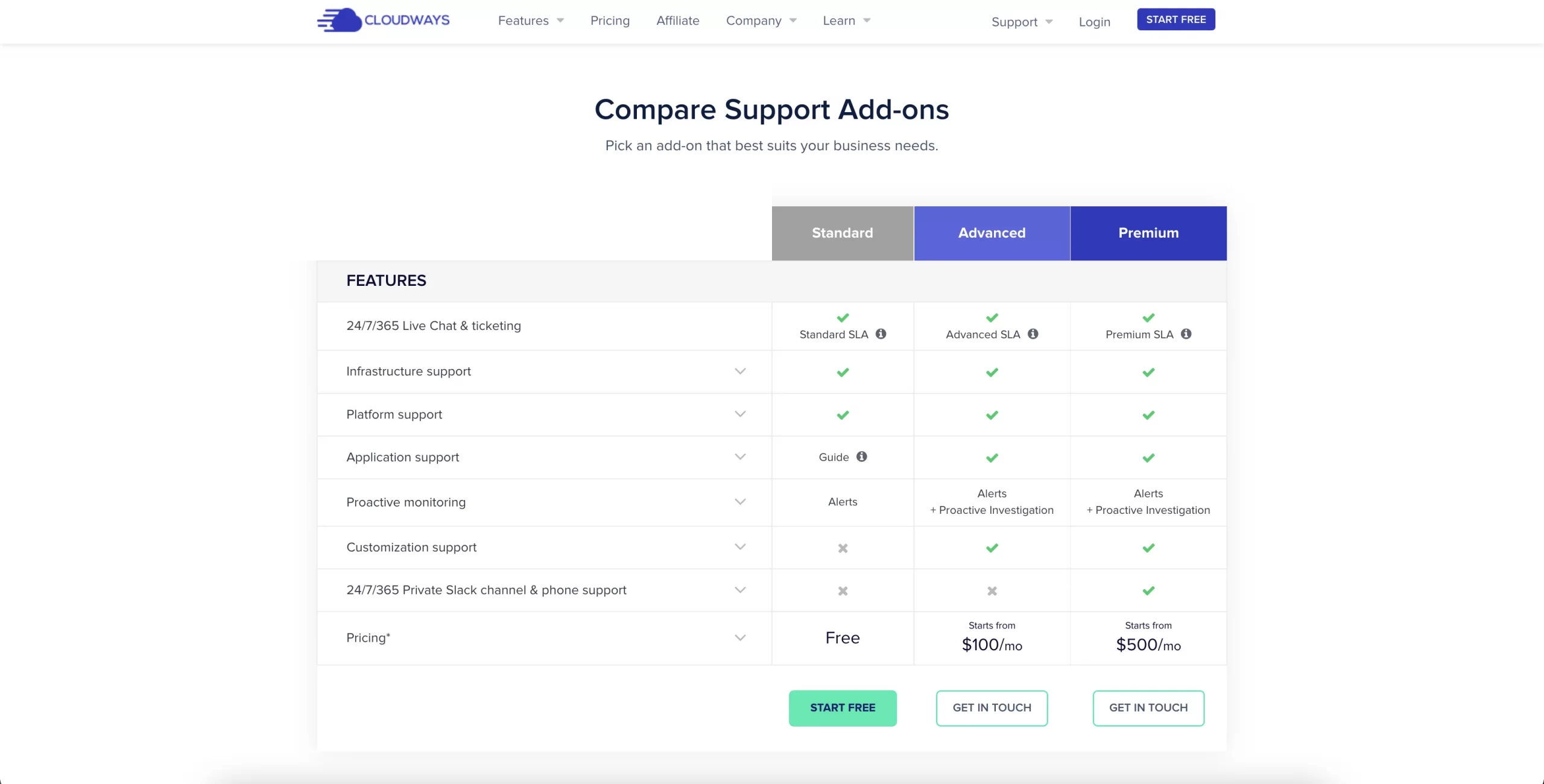Viewport: 1544px width, 784px height.
Task: Click the info icon next to Guide
Action: (862, 457)
